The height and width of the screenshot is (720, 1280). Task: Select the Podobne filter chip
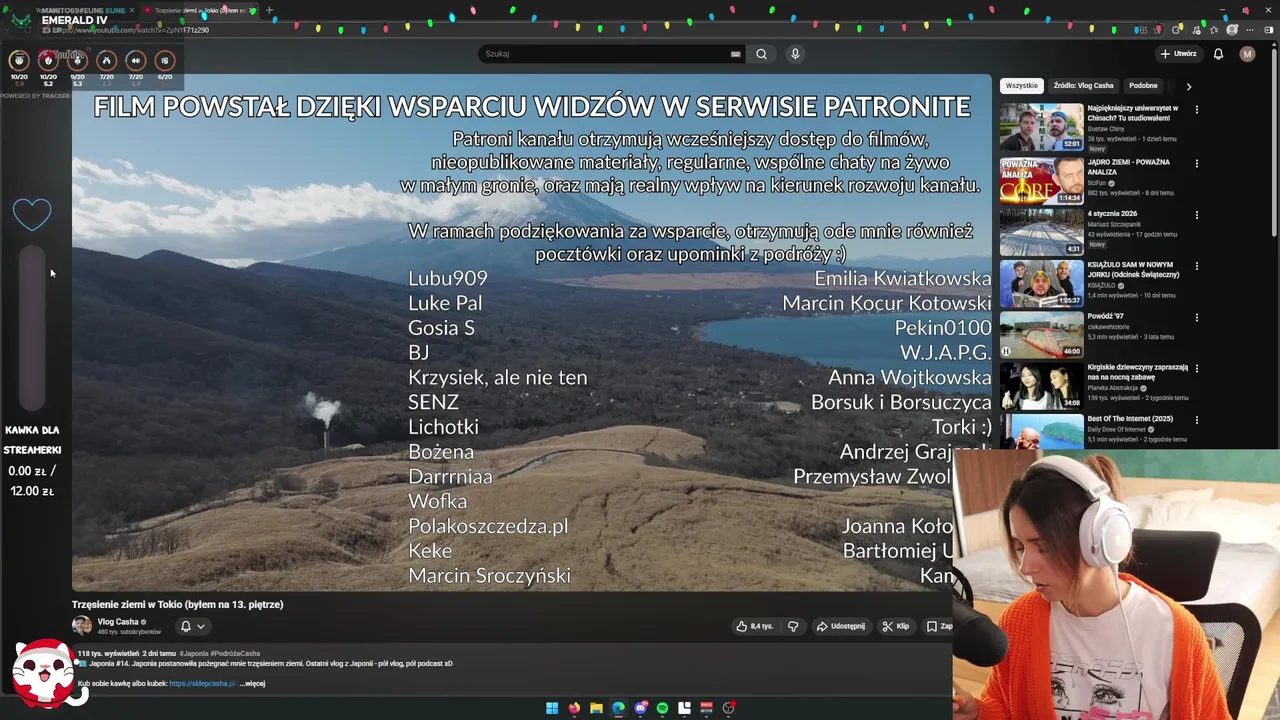coord(1143,86)
